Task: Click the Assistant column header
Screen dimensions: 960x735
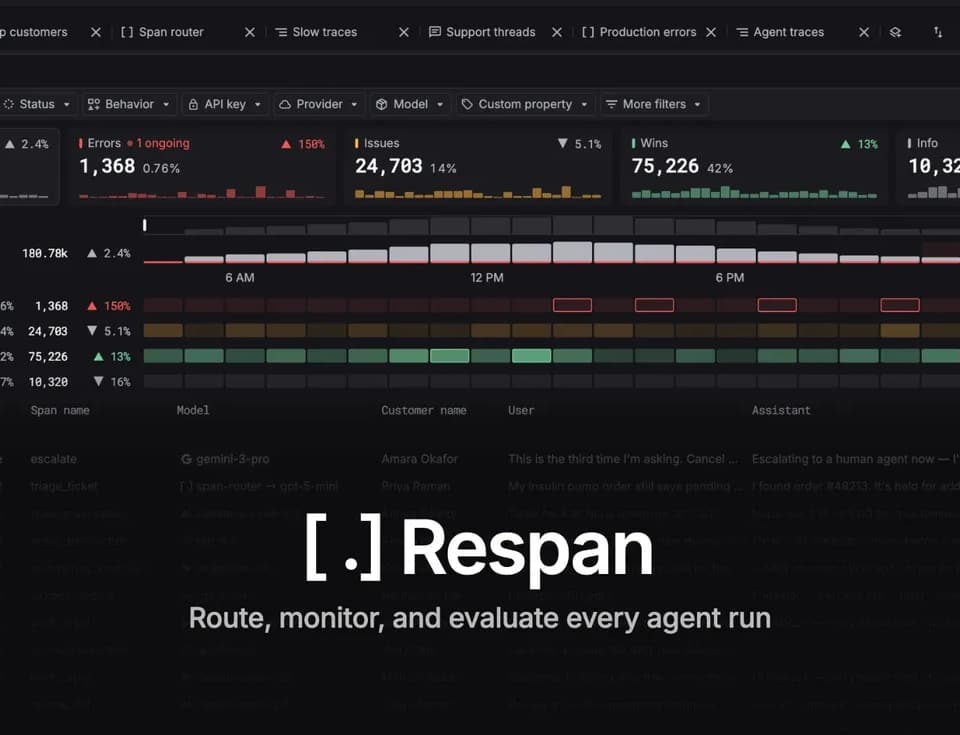Action: coord(781,410)
